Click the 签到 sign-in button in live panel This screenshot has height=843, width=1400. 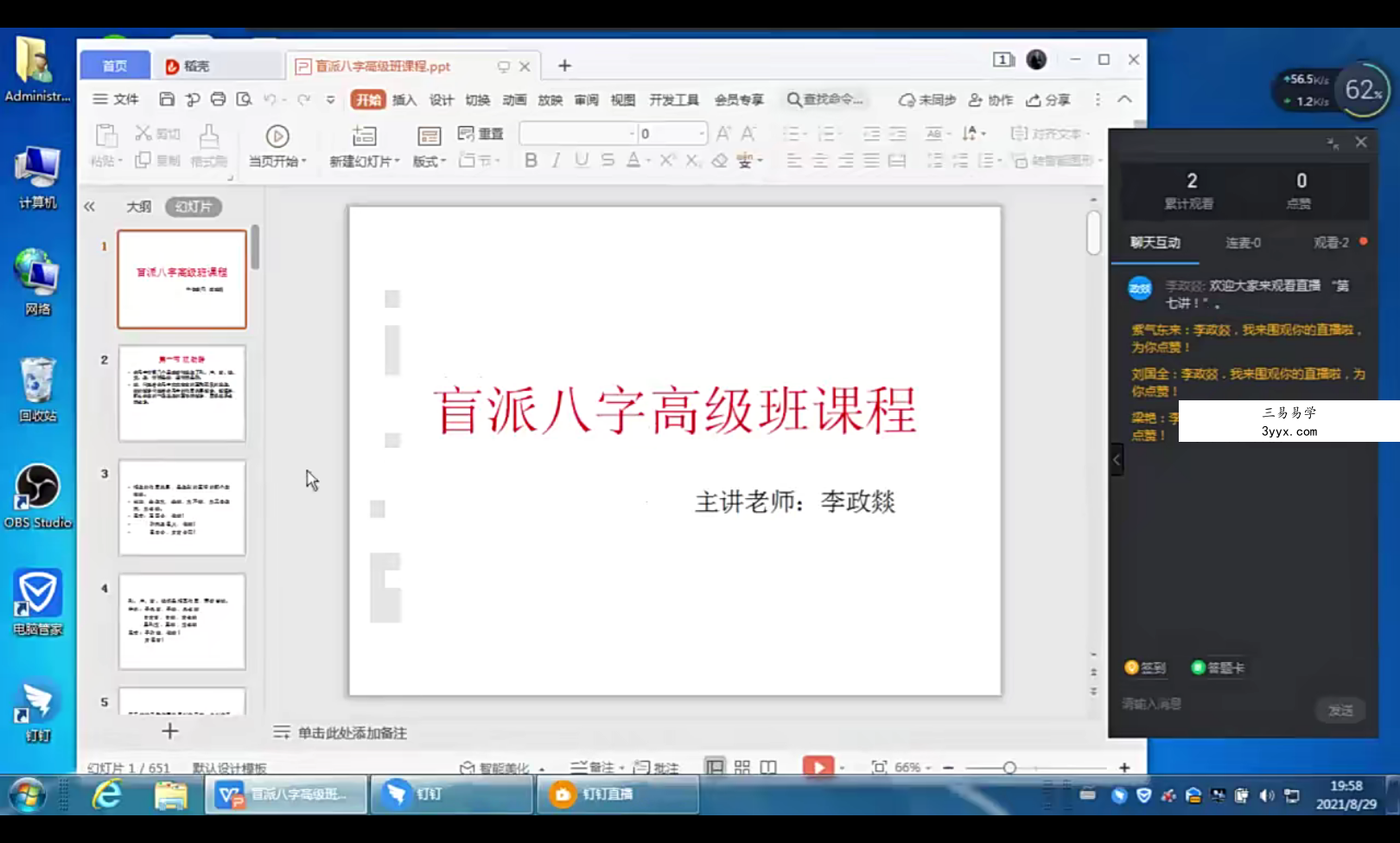[x=1145, y=667]
